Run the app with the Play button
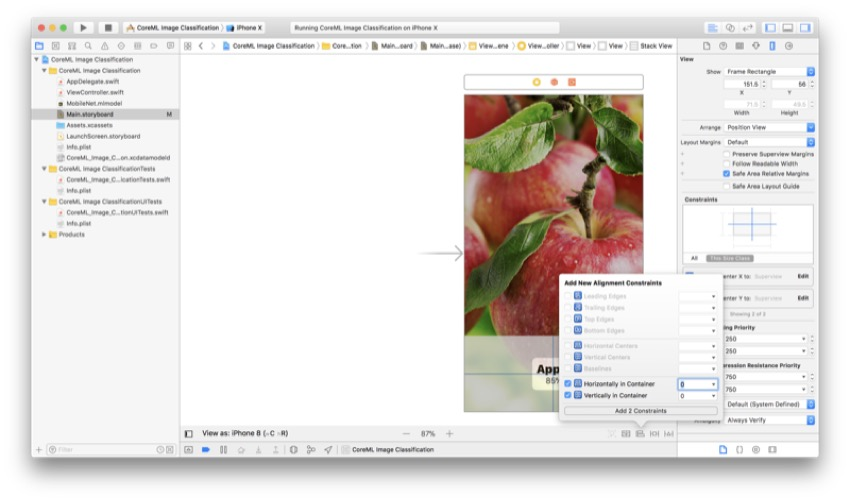The height and width of the screenshot is (501, 850). point(83,27)
